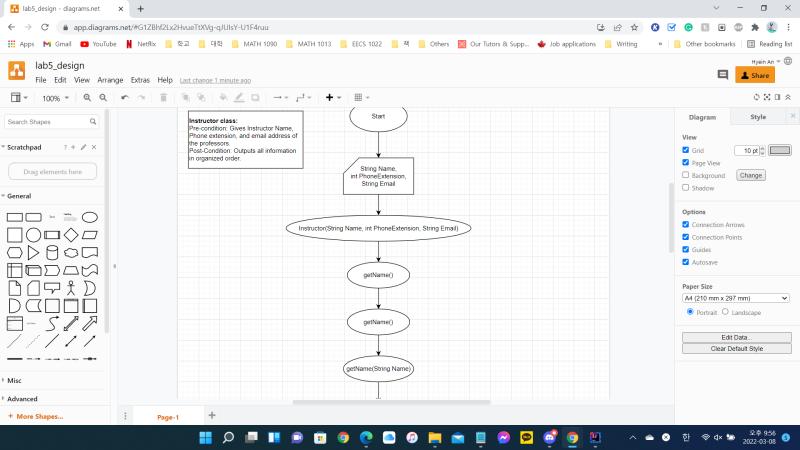Click the grid color swatch
Image resolution: width=800 pixels, height=450 pixels.
(x=780, y=150)
